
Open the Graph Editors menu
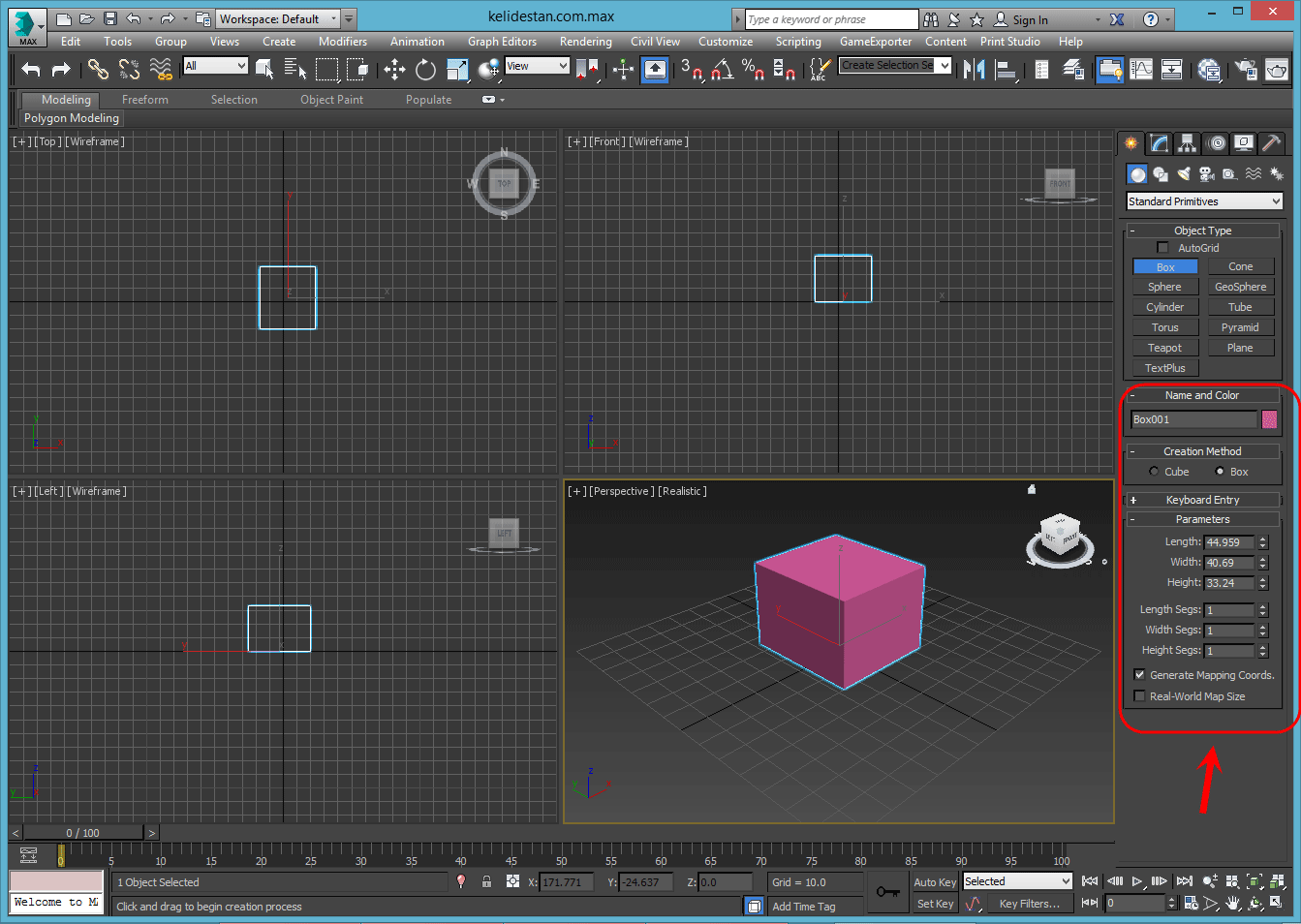point(502,42)
